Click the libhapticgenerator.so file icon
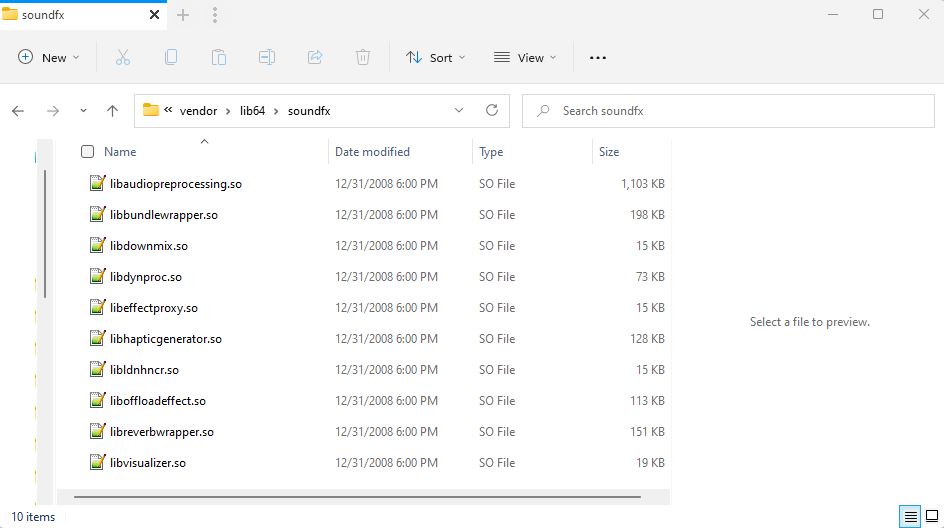This screenshot has width=944, height=528. [x=98, y=338]
